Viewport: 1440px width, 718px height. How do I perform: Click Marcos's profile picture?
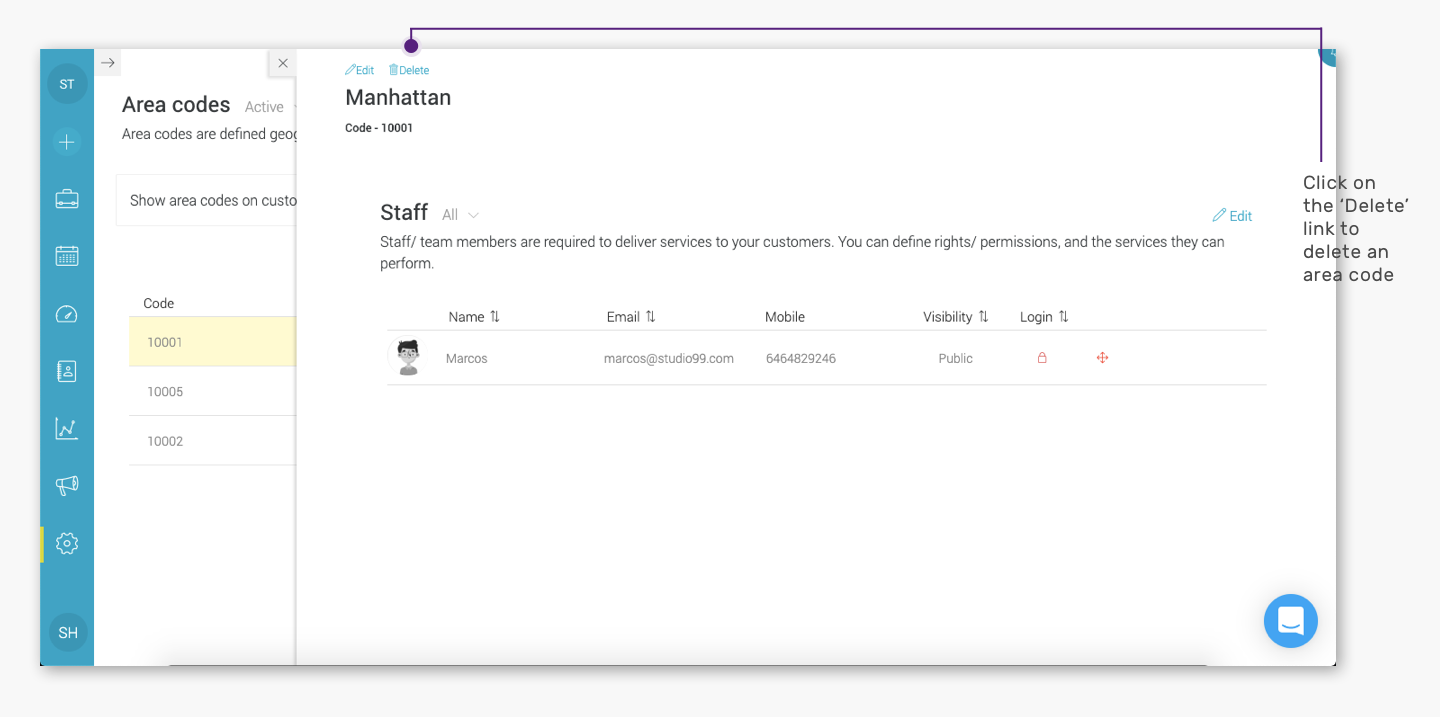(x=407, y=357)
